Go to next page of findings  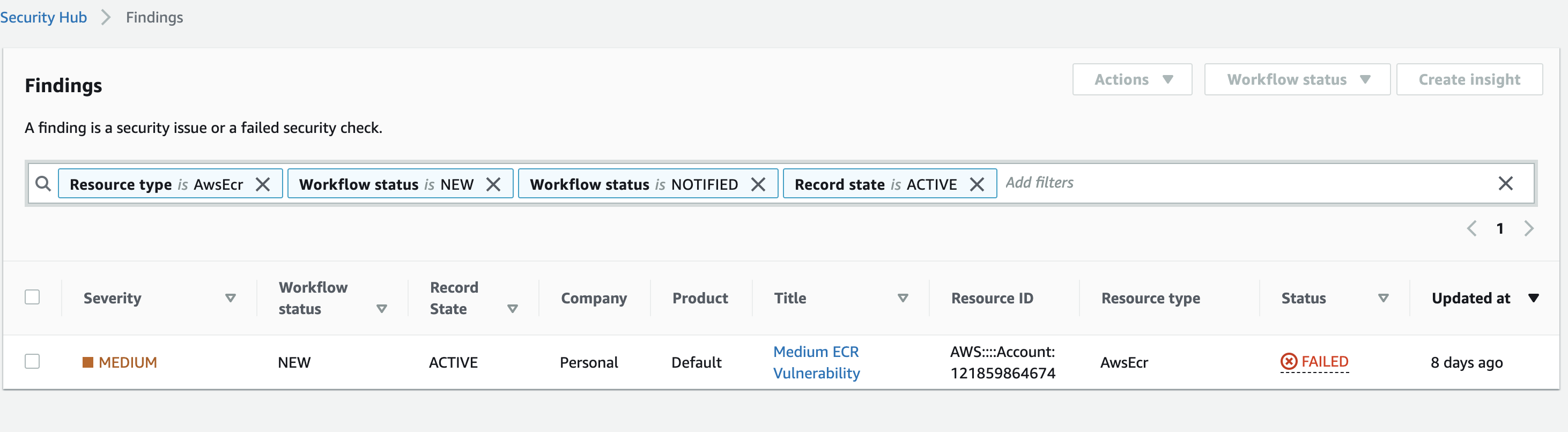(x=1528, y=229)
